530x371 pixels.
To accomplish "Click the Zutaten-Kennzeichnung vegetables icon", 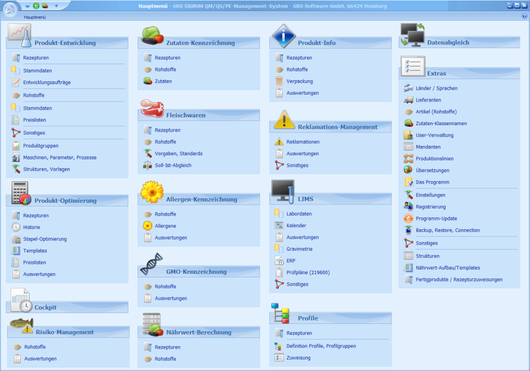I will 152,35.
